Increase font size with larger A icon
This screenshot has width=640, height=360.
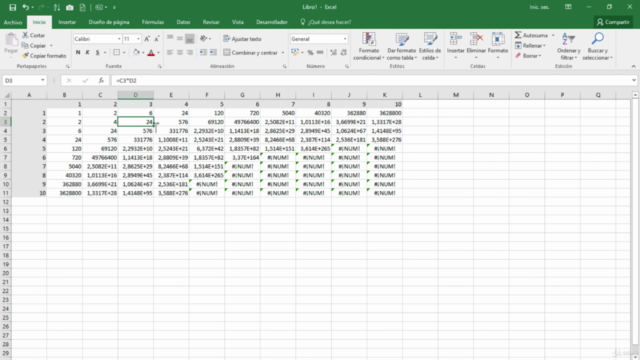(147, 39)
